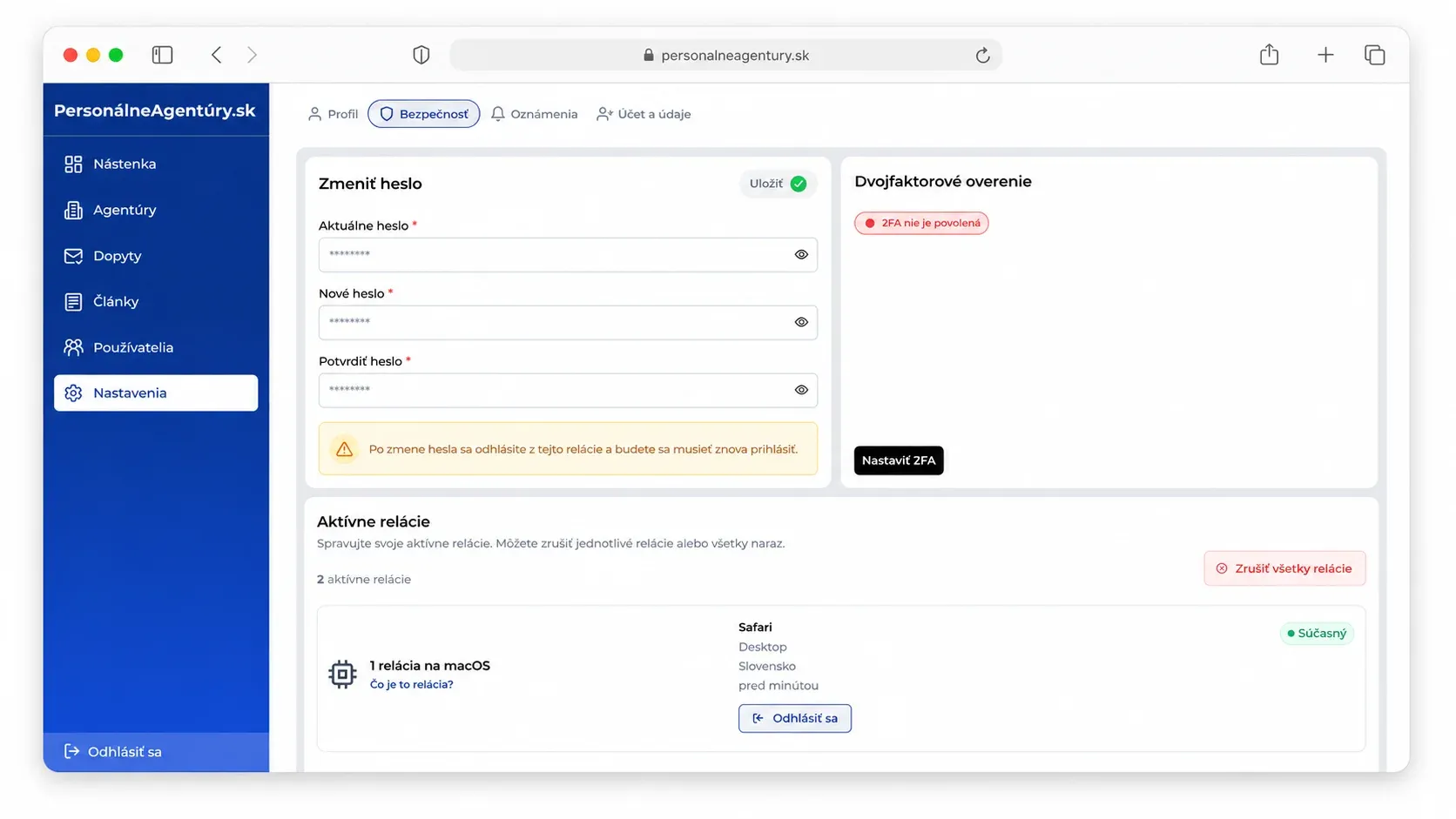Focus the Potvrdiť heslo field
Viewport: 1456px width, 819px height.
[x=568, y=390]
